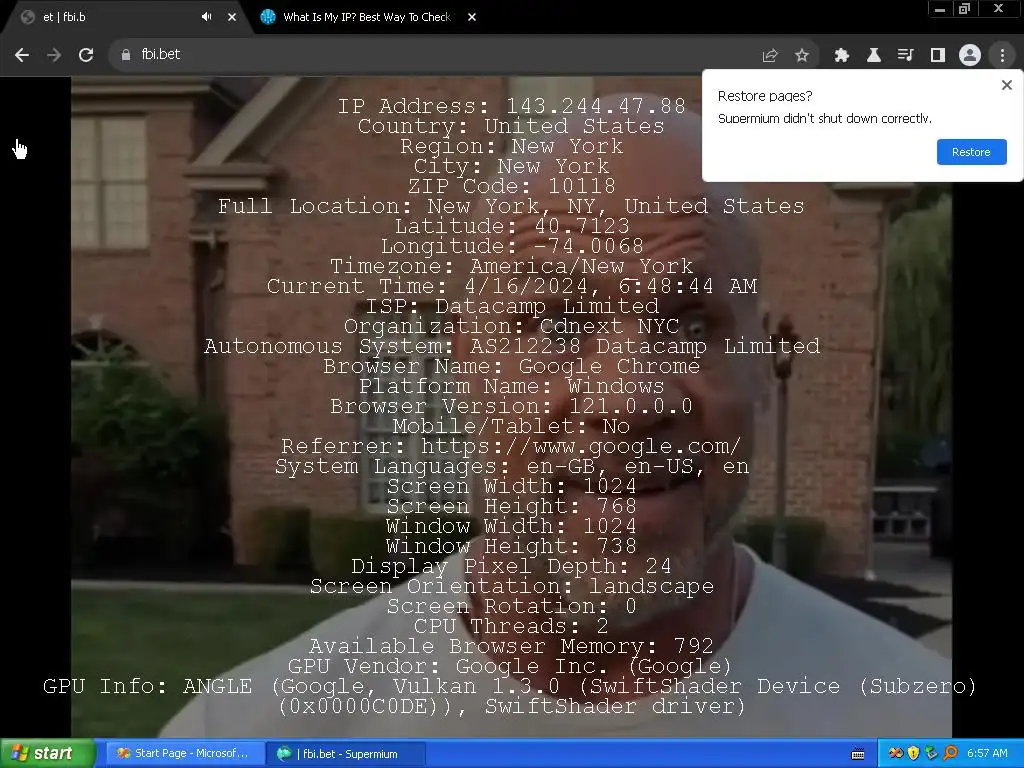The width and height of the screenshot is (1024, 768).
Task: Click the GPU Vendor Google Inc. line
Action: (x=509, y=666)
